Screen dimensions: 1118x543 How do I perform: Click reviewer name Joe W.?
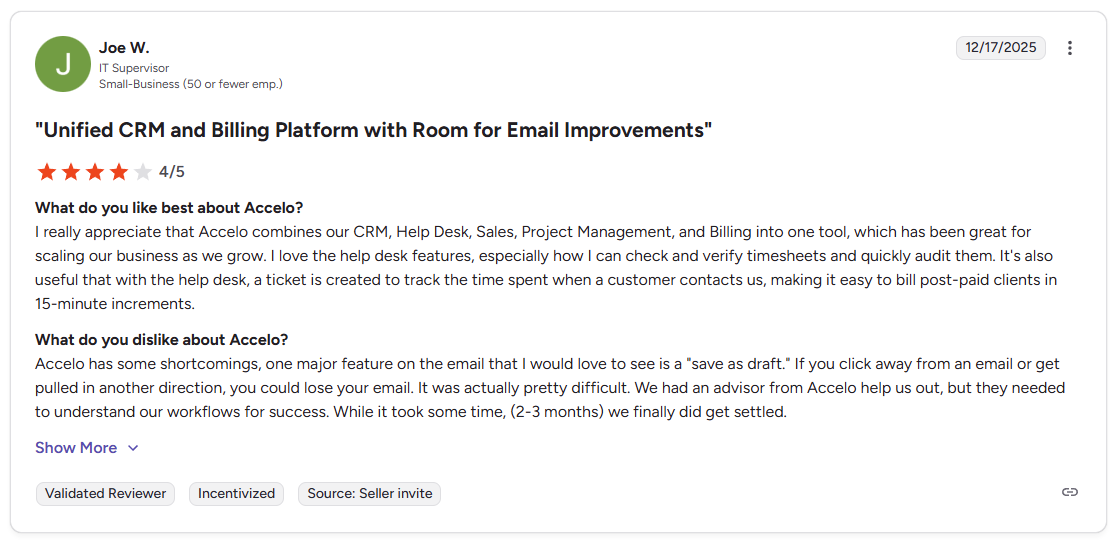124,48
